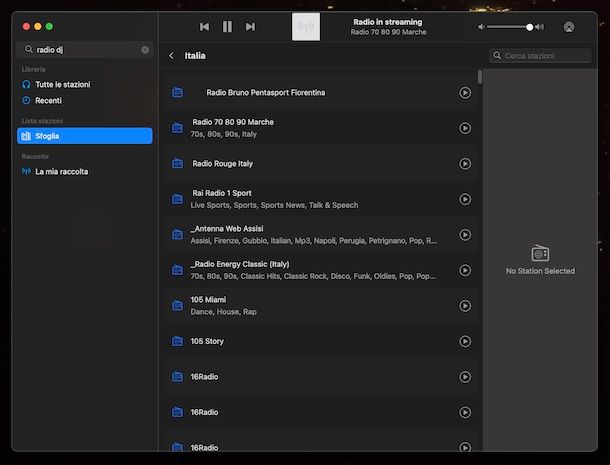Click the No Station Selected radio icon
The image size is (610, 465).
pos(540,253)
